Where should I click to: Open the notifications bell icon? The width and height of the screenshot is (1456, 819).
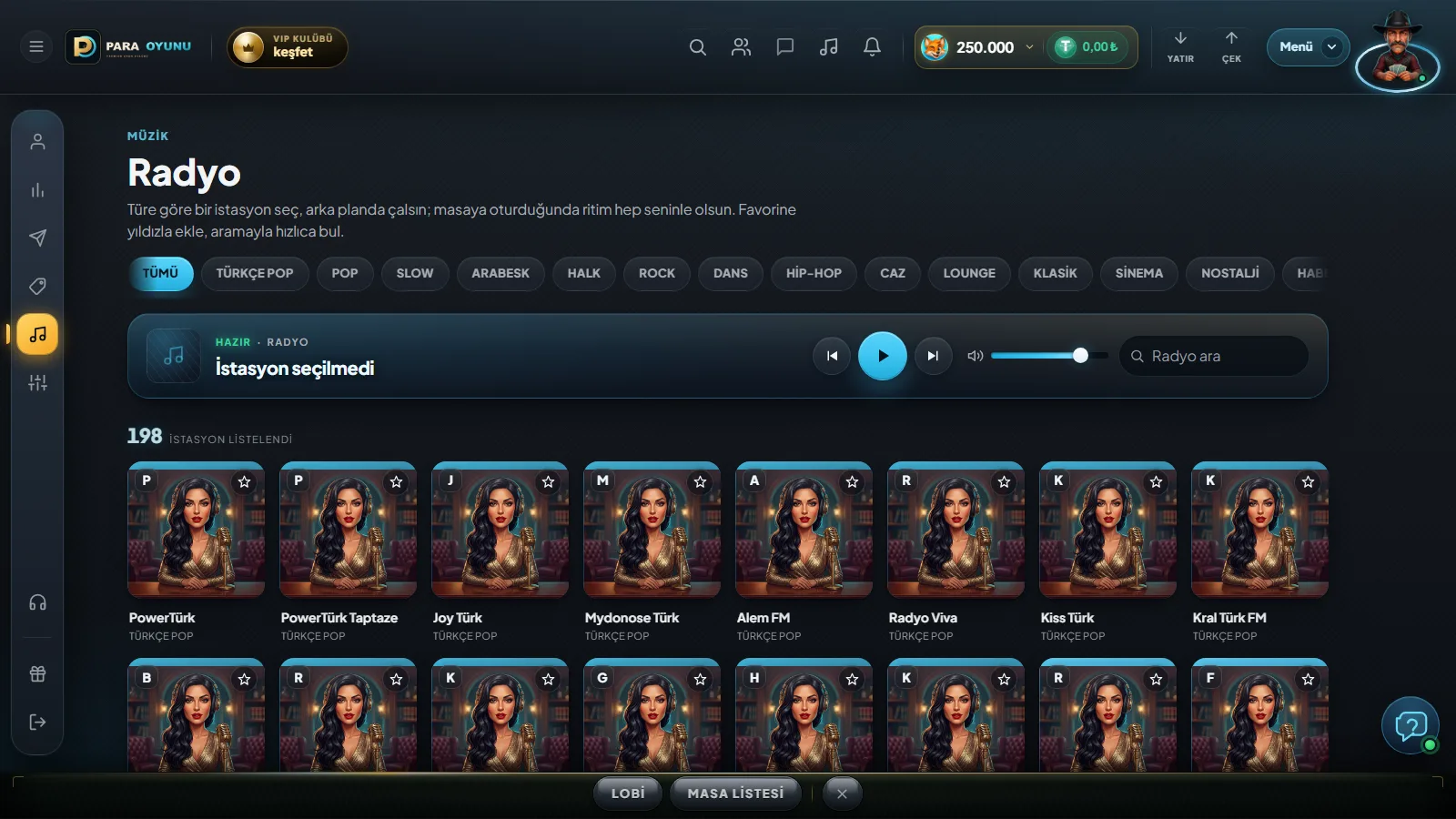[872, 46]
